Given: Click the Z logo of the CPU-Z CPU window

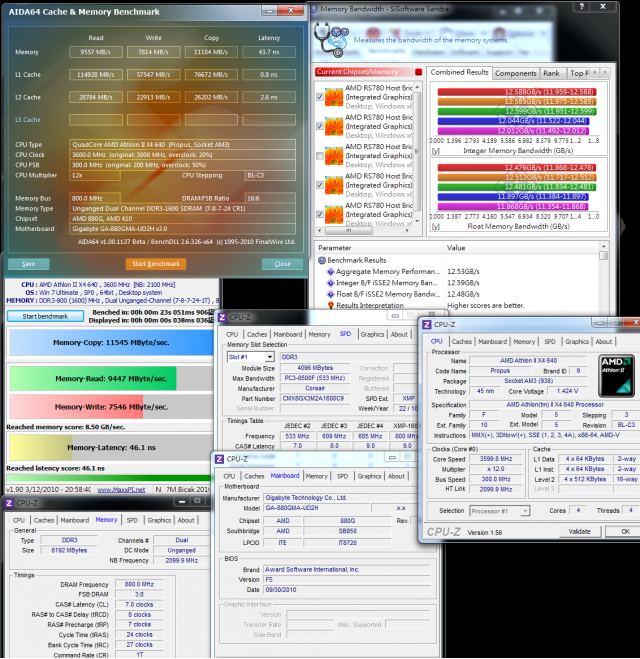Looking at the screenshot, I should tap(427, 324).
